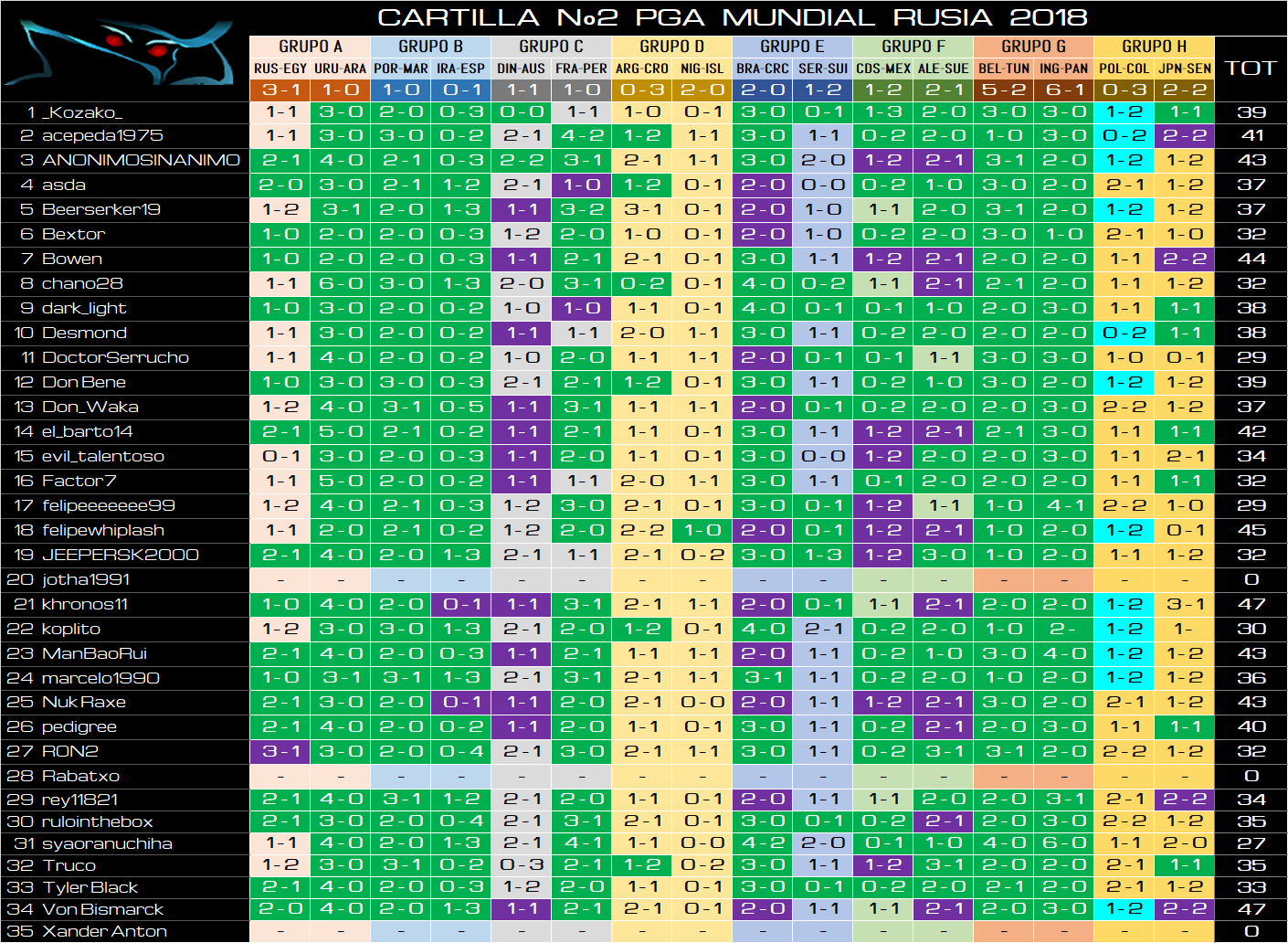1288x943 pixels.
Task: Click Bowen's total score 44
Action: tap(1251, 259)
